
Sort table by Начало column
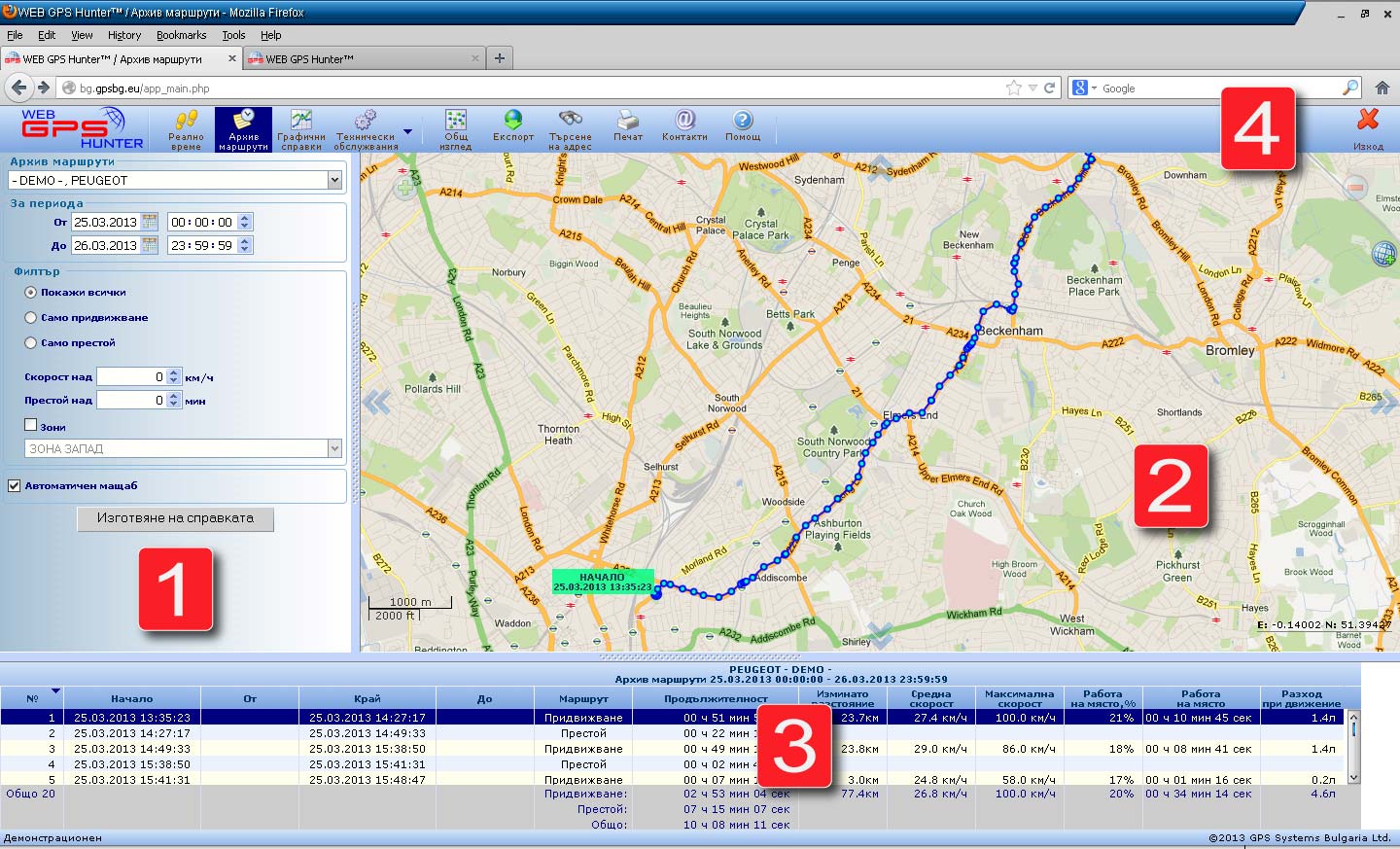pos(132,698)
